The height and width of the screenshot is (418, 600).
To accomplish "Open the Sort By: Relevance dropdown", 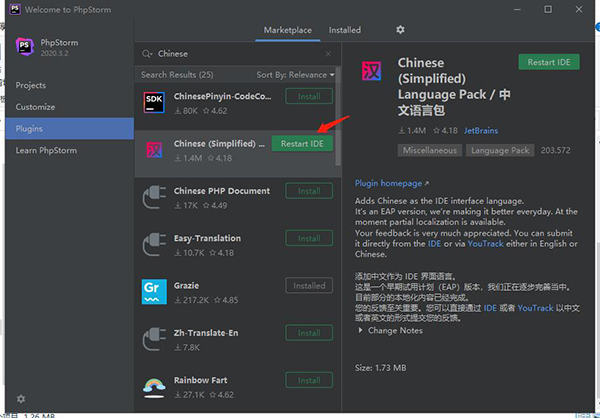I will coord(295,75).
